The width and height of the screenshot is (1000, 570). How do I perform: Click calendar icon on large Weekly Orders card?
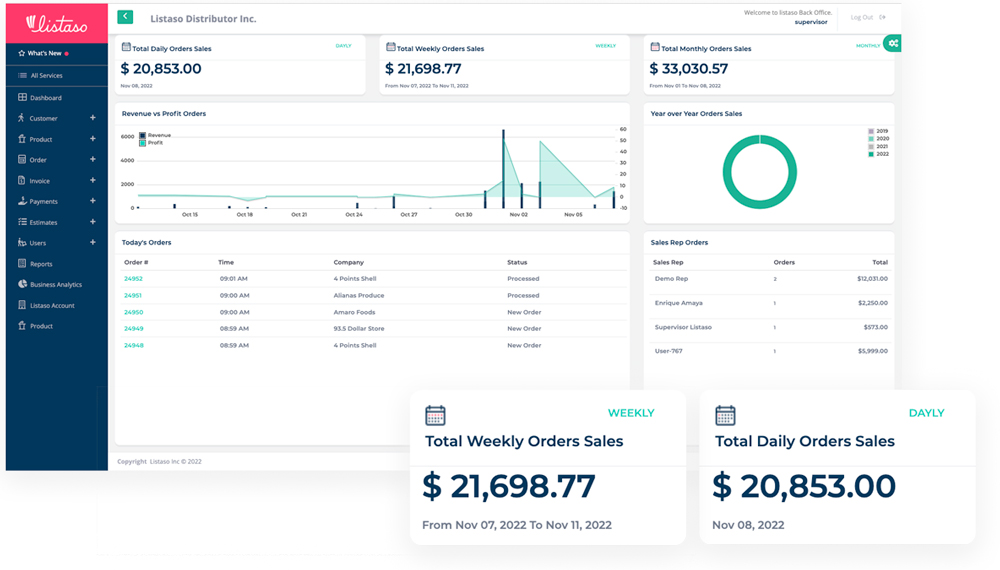436,415
